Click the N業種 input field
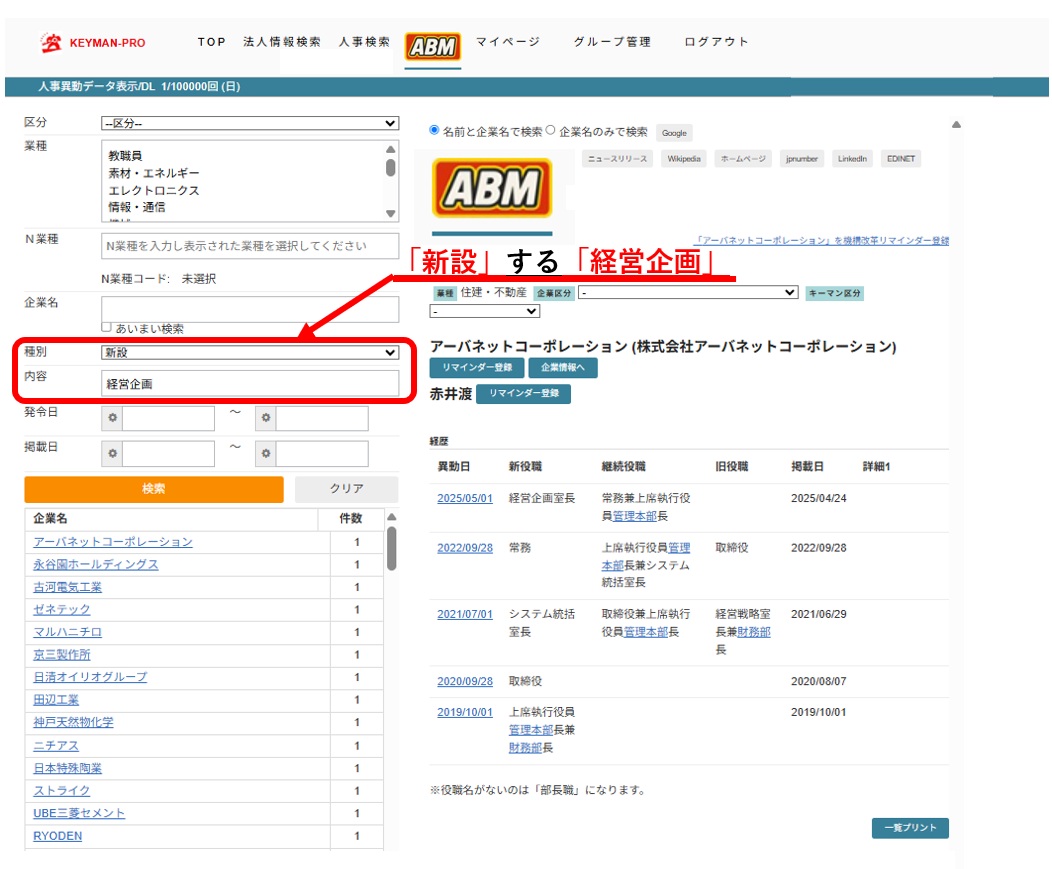This screenshot has width=1052, height=869. [x=250, y=246]
